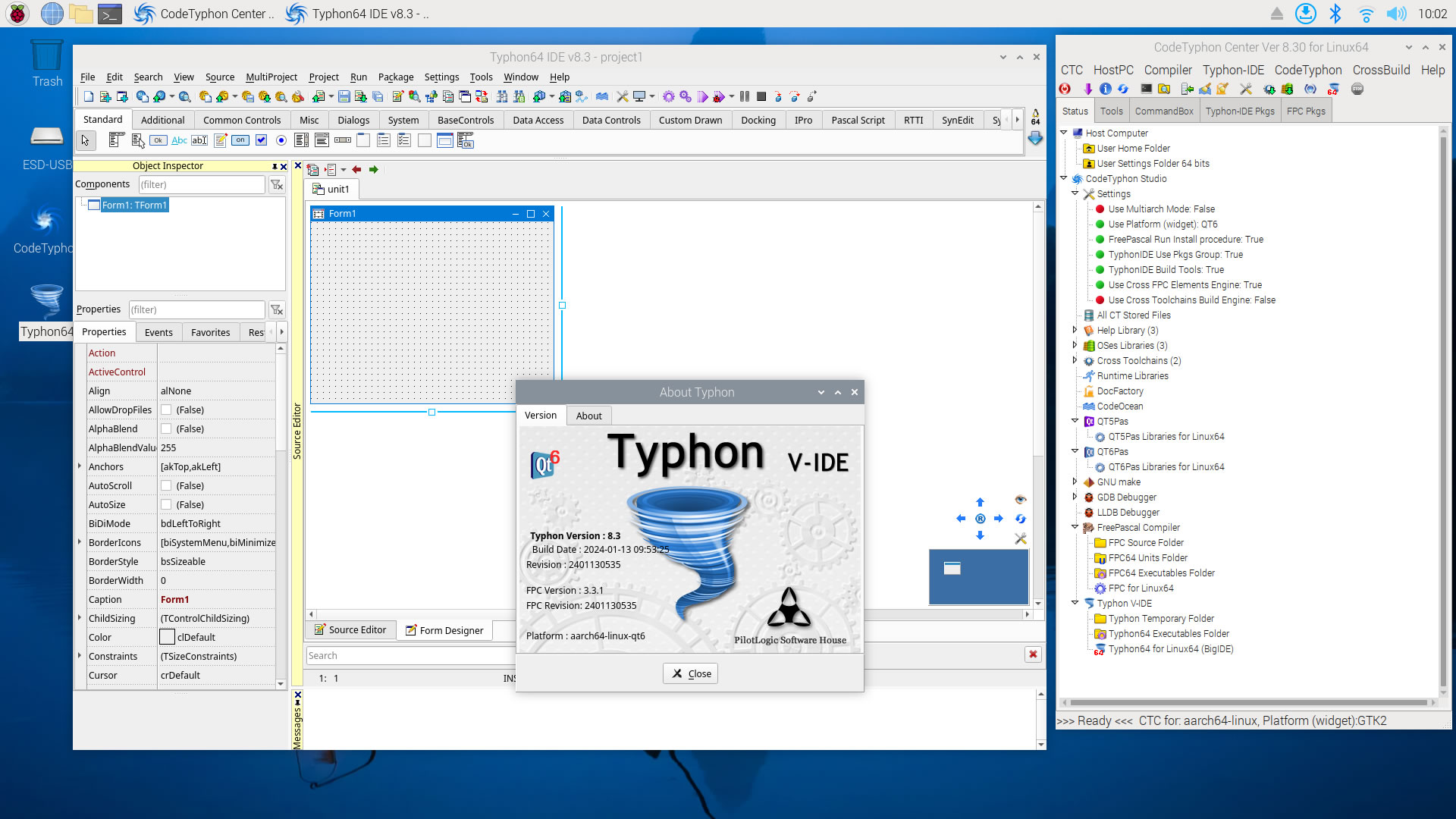
Task: Select the arrow pointer tool in component palette
Action: coord(86,140)
